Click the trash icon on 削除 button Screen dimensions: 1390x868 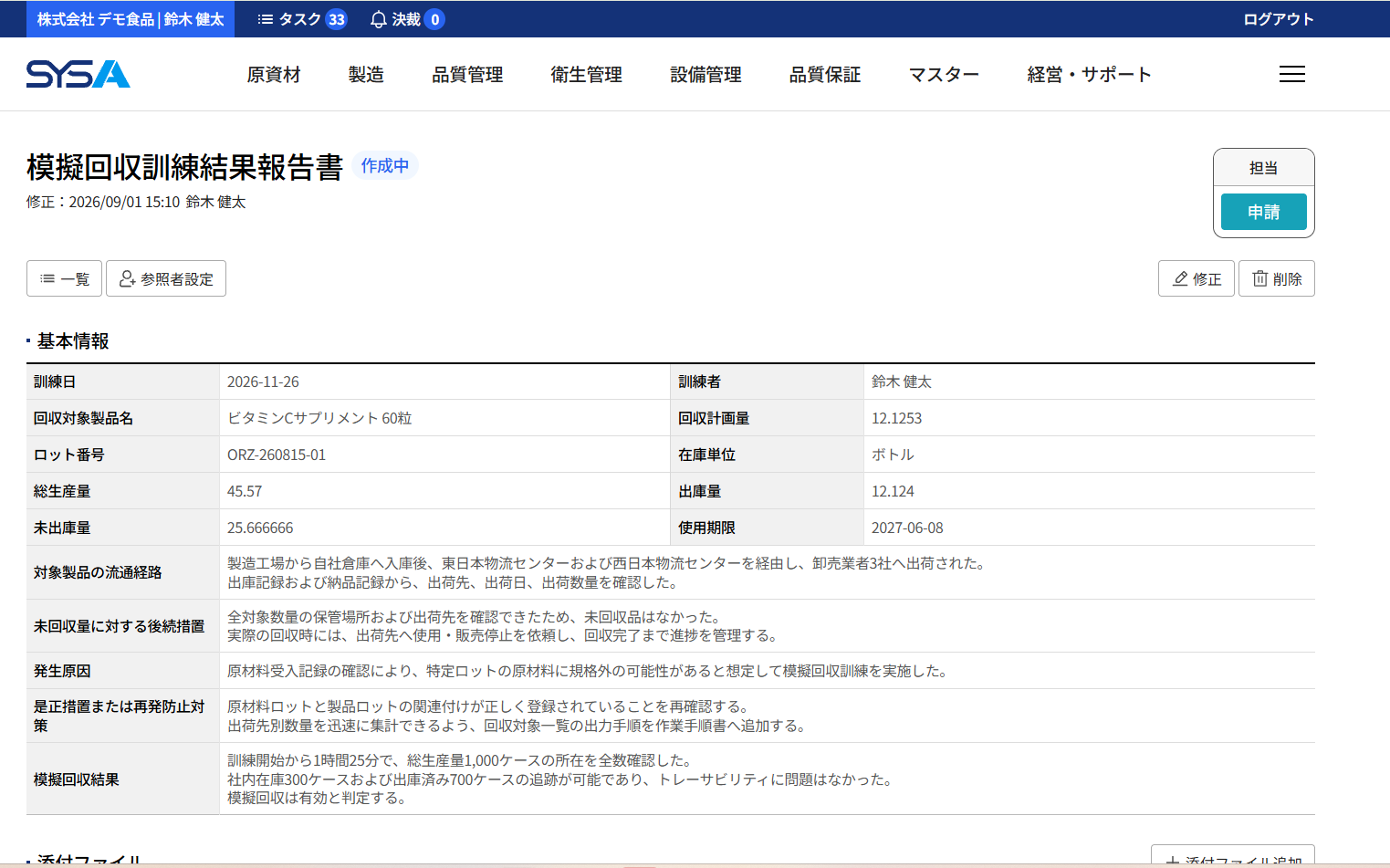1259,278
